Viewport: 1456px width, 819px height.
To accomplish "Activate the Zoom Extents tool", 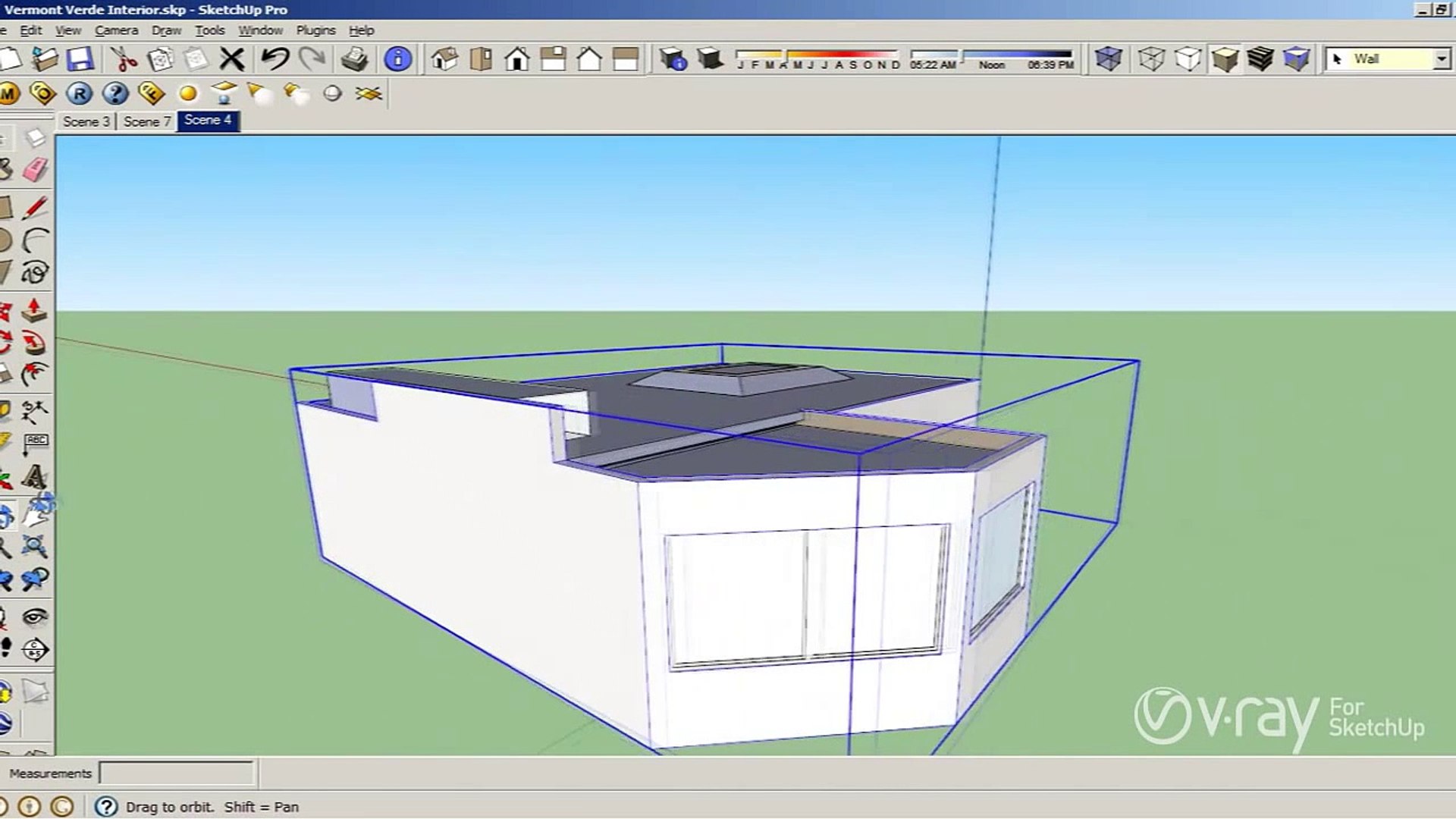I will [34, 546].
